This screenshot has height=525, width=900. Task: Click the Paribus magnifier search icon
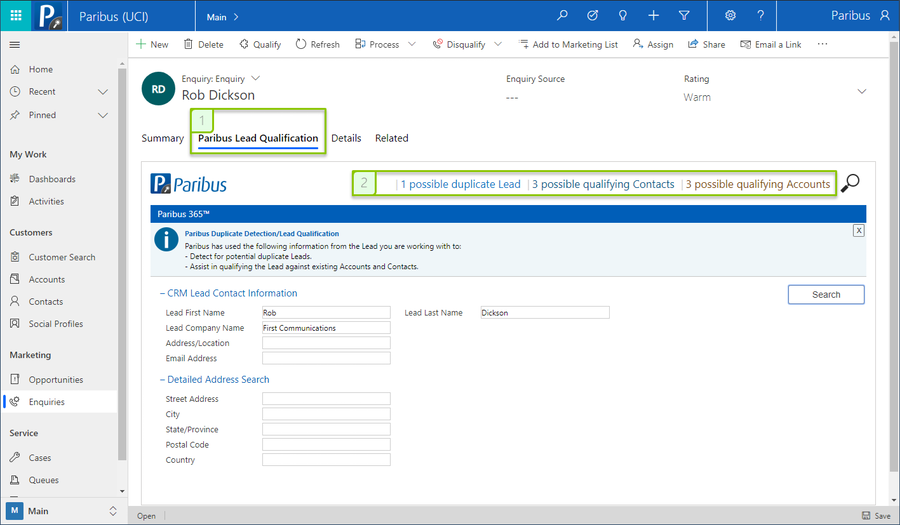click(x=850, y=183)
